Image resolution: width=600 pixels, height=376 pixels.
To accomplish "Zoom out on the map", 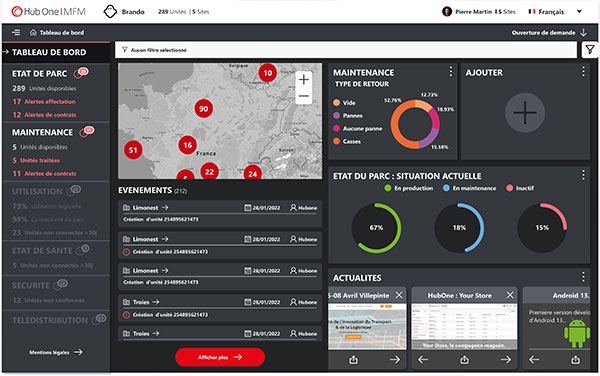I will click(x=304, y=96).
